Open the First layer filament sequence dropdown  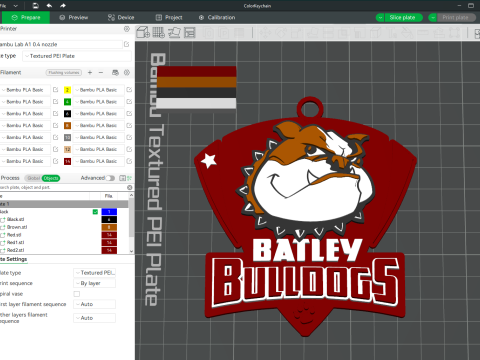pos(94,304)
